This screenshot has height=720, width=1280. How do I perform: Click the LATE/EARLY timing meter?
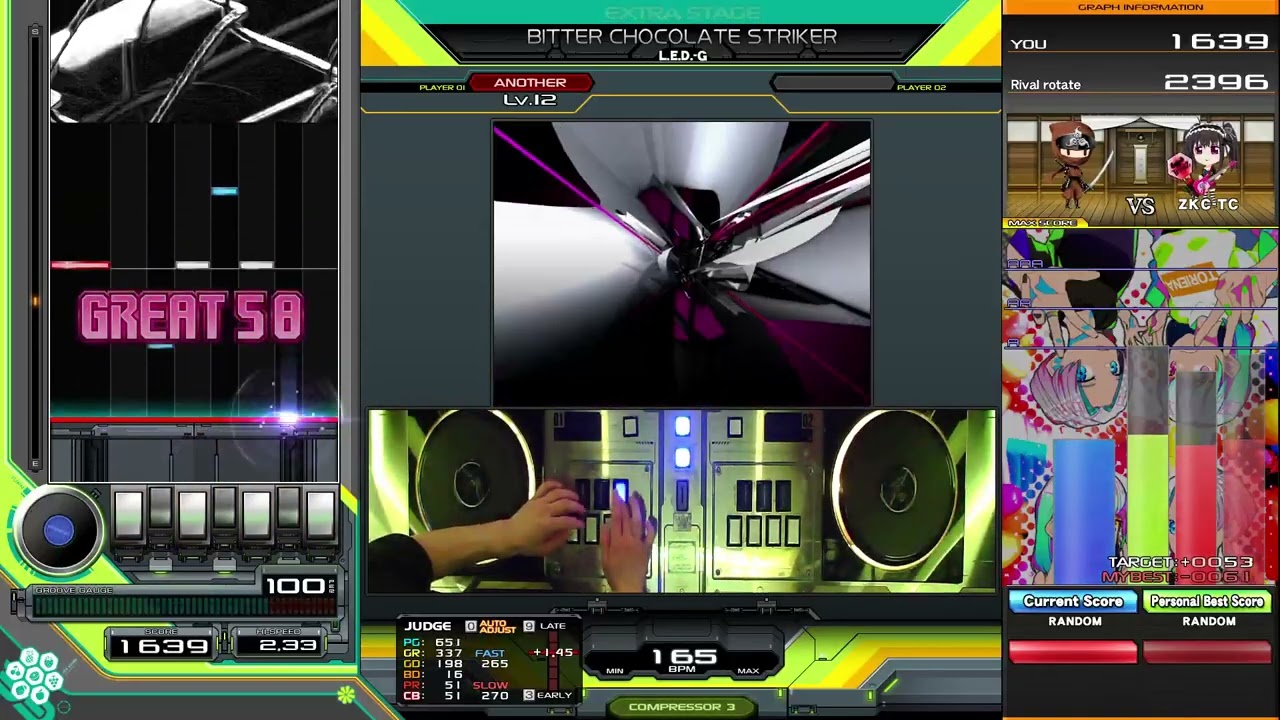551,663
